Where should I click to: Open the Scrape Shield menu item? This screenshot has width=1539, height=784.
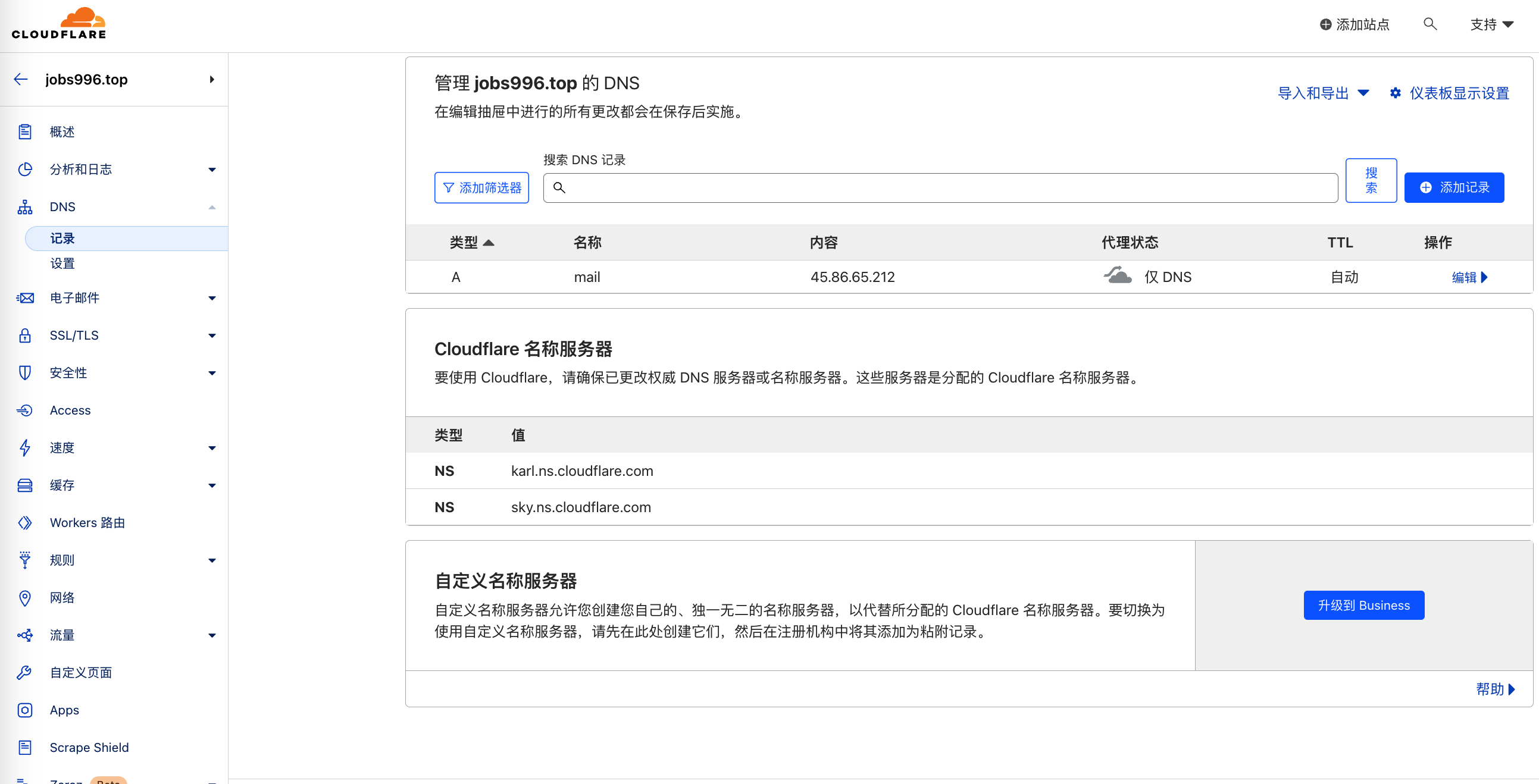[x=89, y=748]
